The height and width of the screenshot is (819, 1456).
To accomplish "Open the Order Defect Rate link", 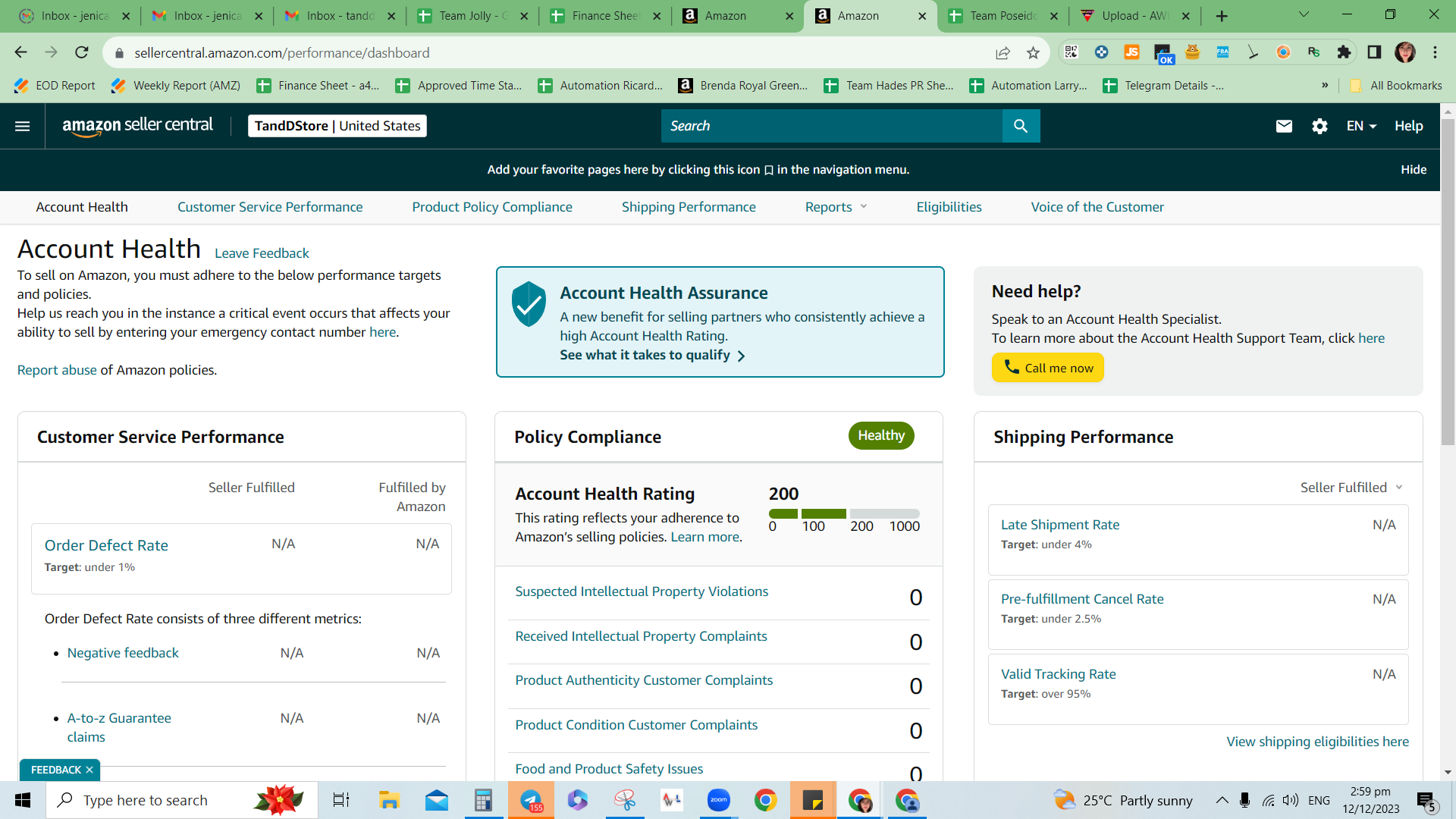I will coord(106,545).
